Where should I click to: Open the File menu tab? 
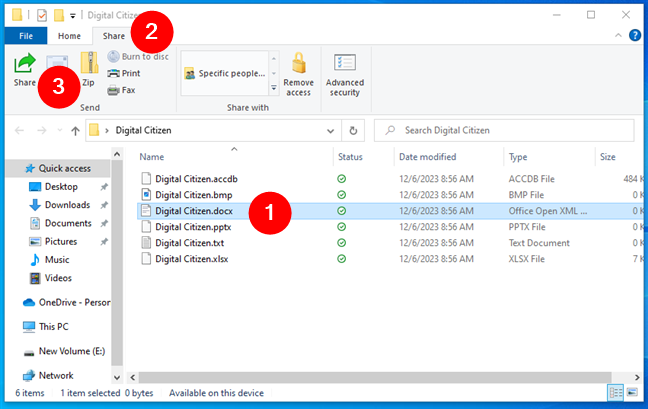coord(26,36)
